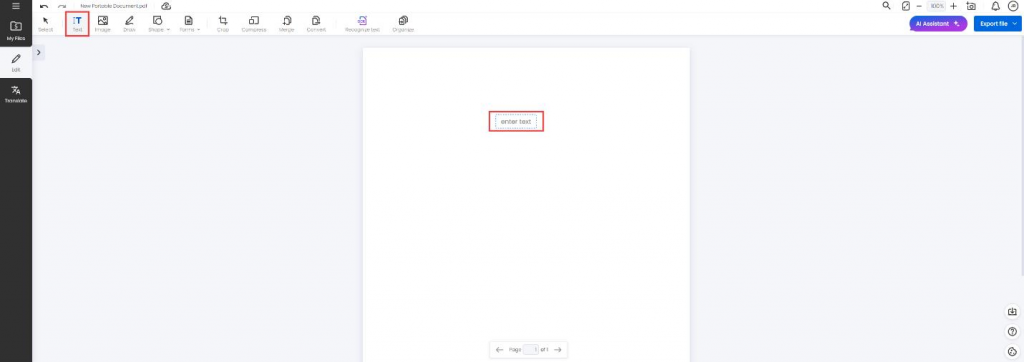
Task: Click the cloud sync icon
Action: (166, 6)
